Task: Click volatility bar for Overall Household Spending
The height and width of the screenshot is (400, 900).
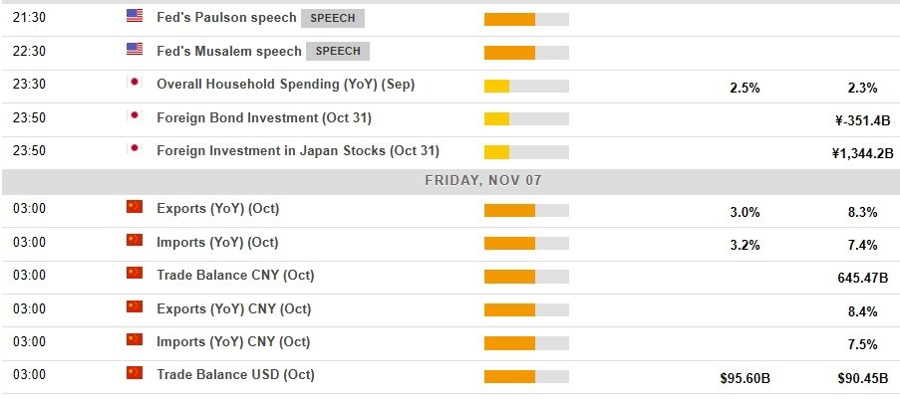Action: [526, 86]
